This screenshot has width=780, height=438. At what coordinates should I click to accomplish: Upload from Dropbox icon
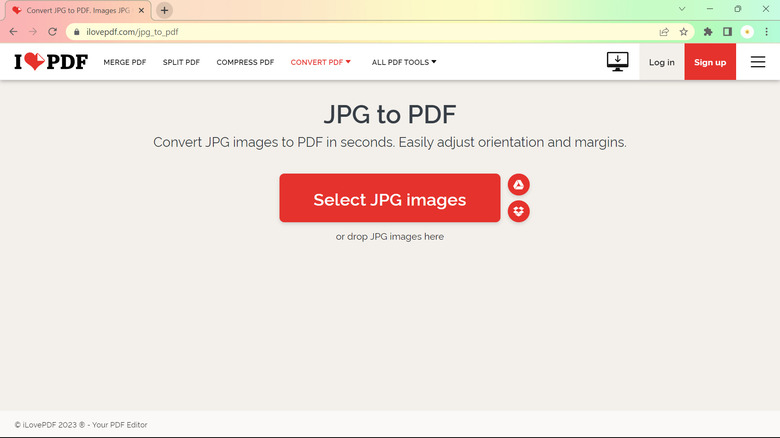click(518, 211)
